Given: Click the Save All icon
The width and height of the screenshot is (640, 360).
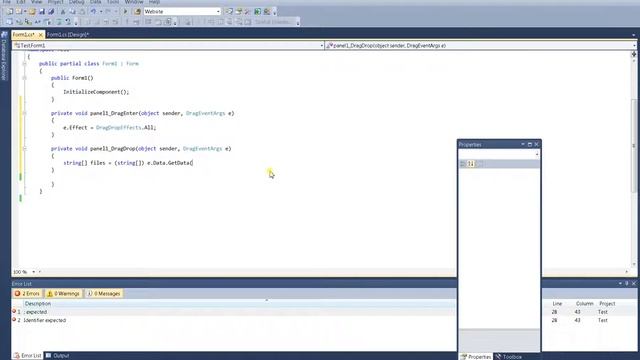Looking at the screenshot, I should pyautogui.click(x=51, y=11).
